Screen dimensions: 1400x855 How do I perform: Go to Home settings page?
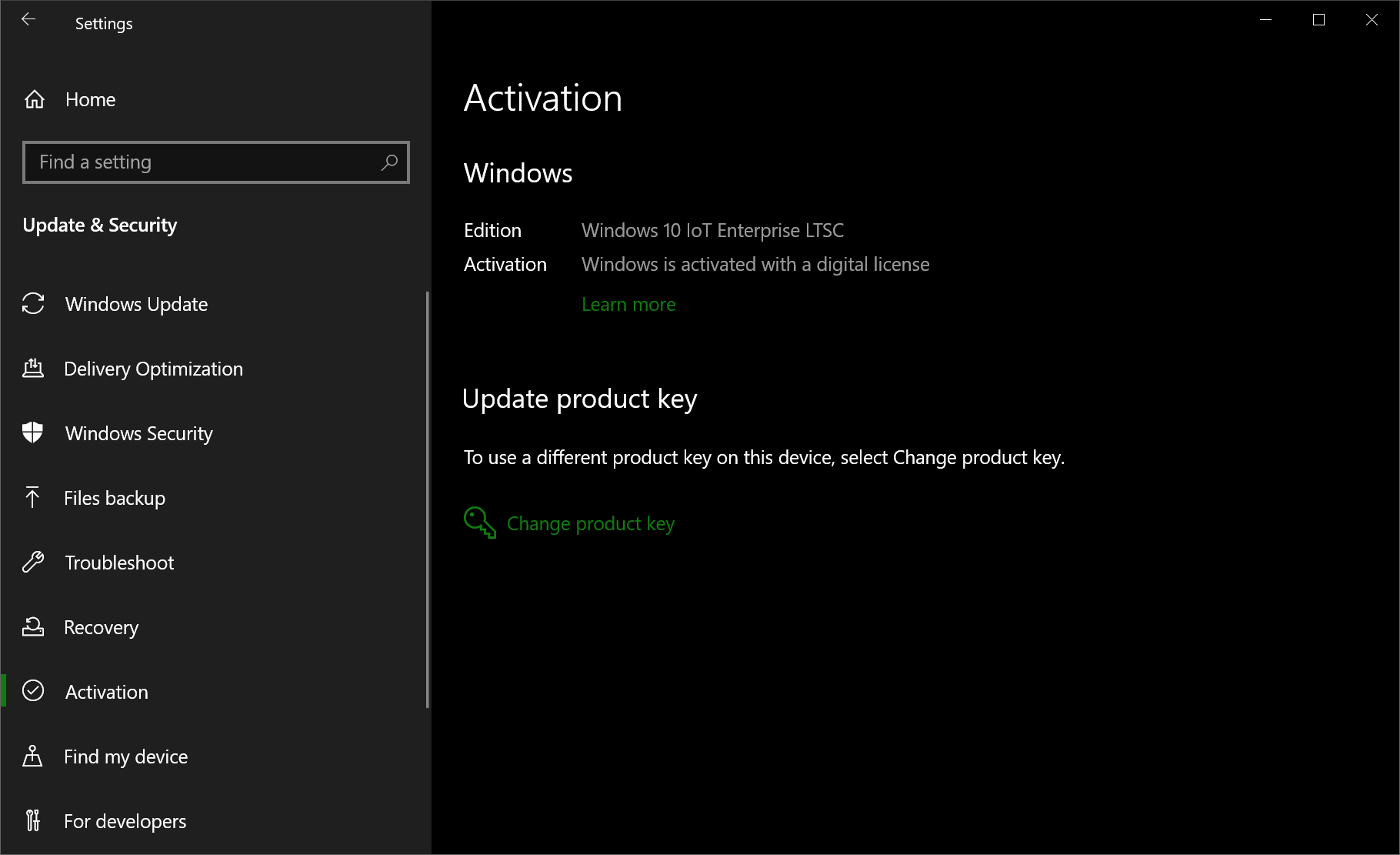point(90,99)
